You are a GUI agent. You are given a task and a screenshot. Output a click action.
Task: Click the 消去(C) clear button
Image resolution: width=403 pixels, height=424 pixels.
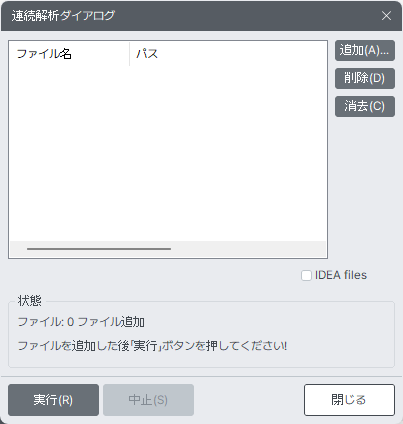pos(365,106)
